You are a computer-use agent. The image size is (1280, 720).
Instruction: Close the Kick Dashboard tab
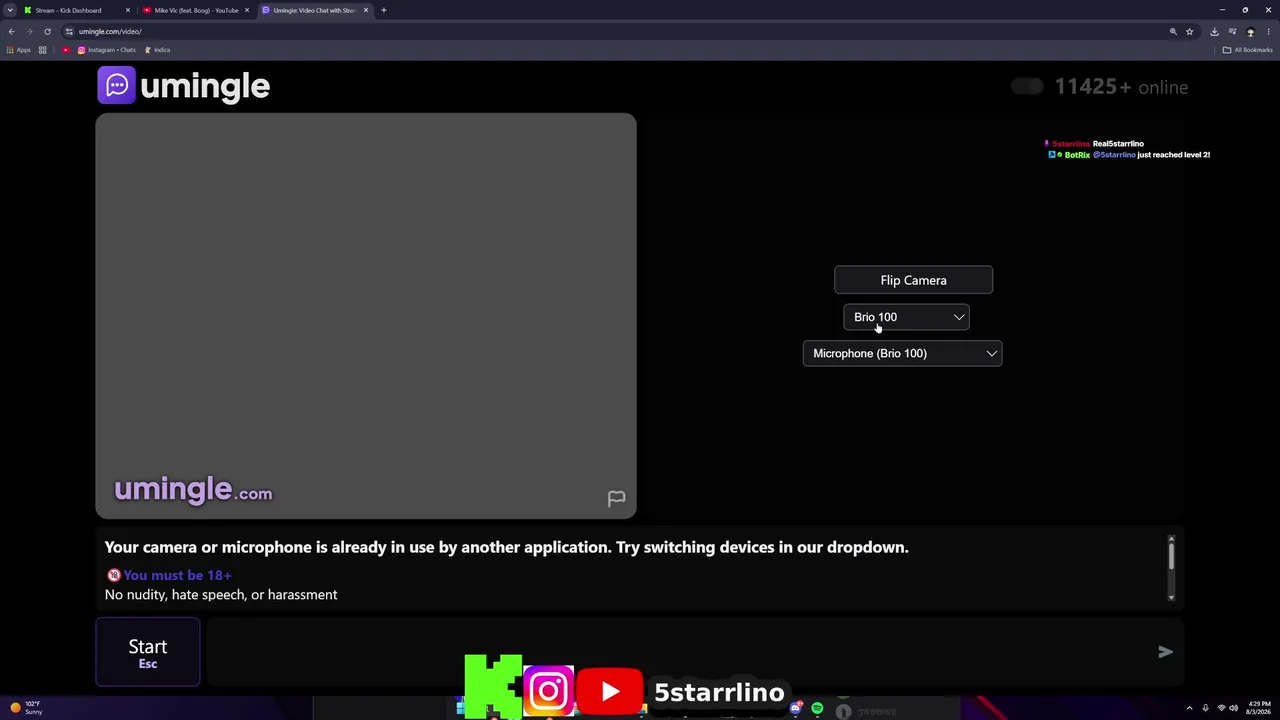tap(127, 10)
